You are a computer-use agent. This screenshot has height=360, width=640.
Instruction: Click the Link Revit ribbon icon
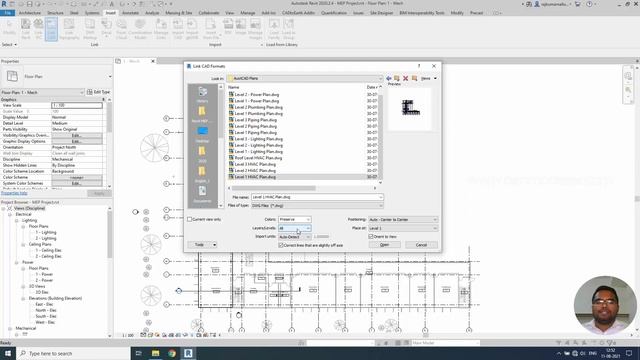pos(26,29)
